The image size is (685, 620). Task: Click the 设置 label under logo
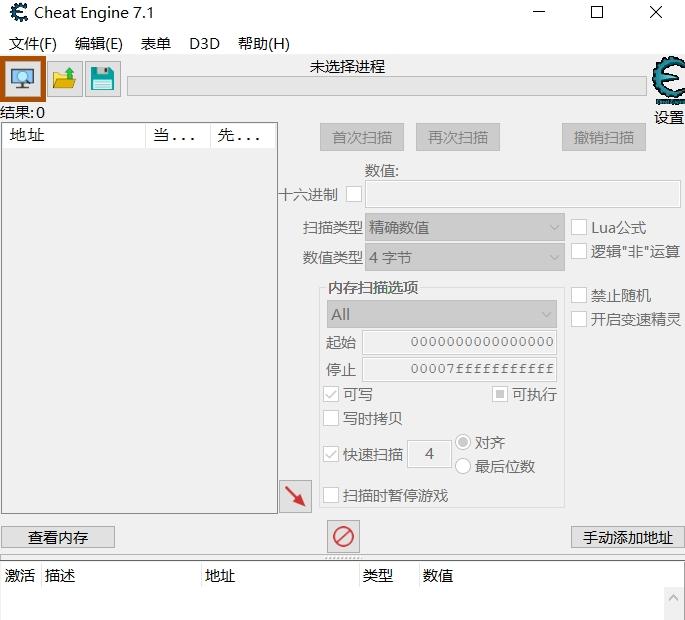(669, 117)
